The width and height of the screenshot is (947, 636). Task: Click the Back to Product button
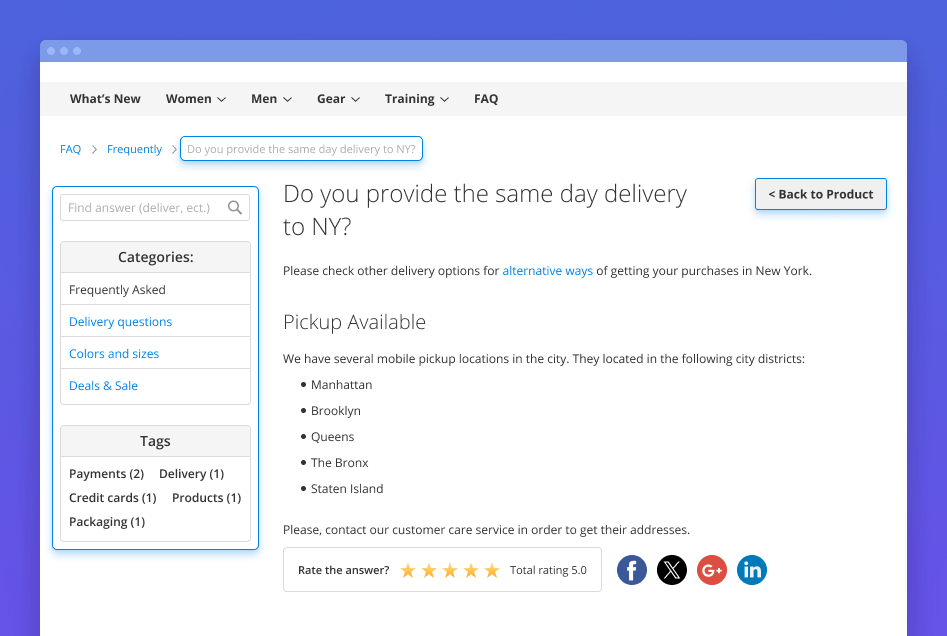coord(821,194)
